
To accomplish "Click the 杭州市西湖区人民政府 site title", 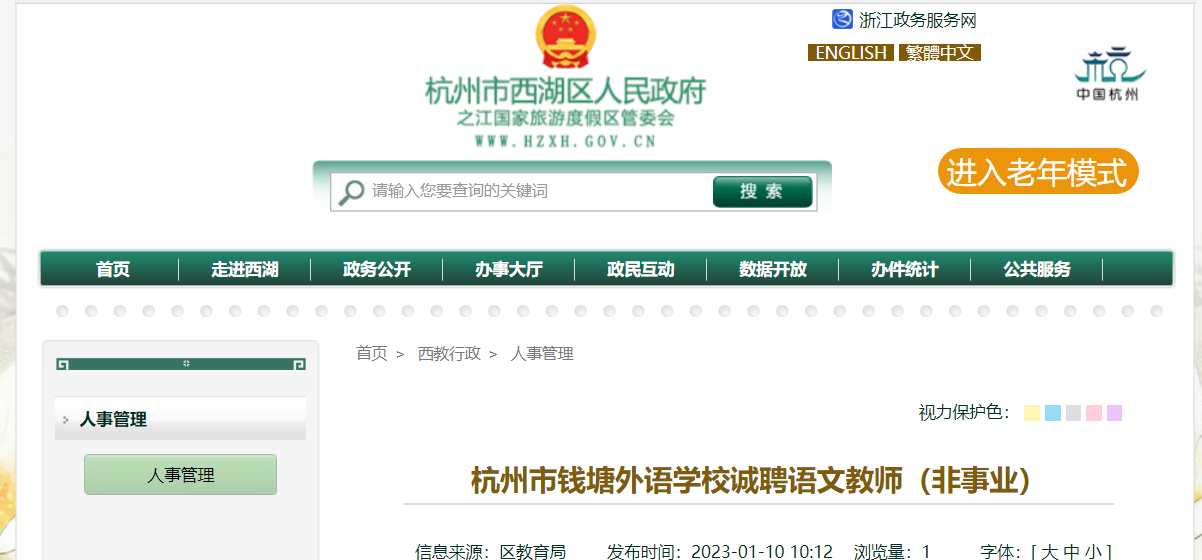I will tap(565, 92).
